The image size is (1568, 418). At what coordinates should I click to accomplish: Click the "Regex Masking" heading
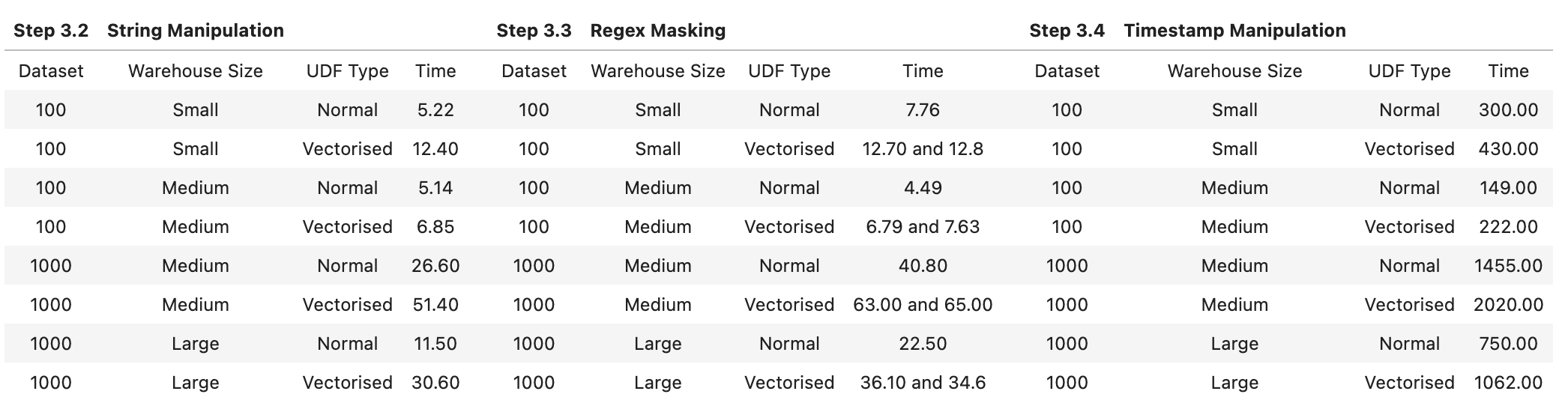tap(657, 31)
